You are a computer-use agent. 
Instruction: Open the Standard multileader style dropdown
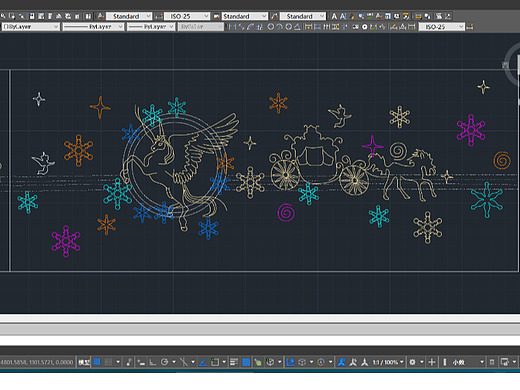click(x=303, y=16)
